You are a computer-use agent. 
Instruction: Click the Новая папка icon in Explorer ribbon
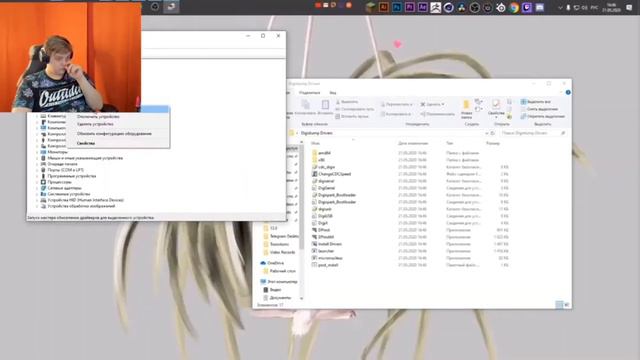click(x=466, y=104)
